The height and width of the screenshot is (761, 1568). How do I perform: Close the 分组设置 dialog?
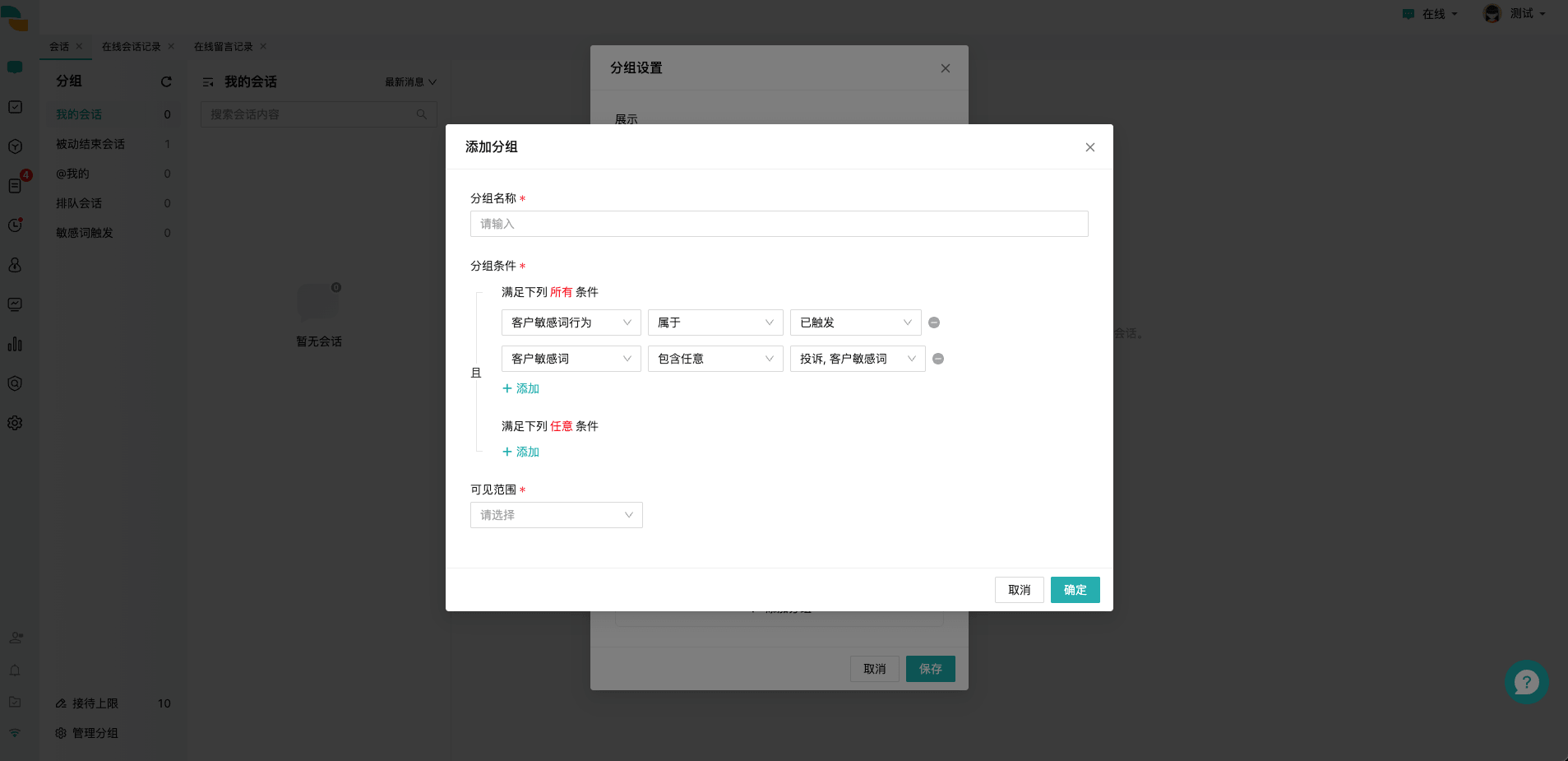tap(946, 68)
